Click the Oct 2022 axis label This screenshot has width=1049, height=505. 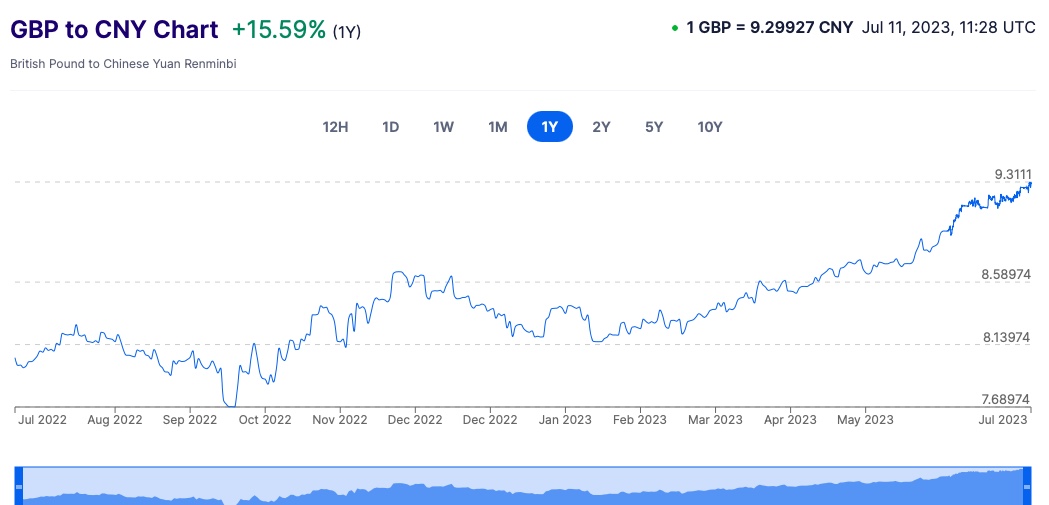(265, 419)
